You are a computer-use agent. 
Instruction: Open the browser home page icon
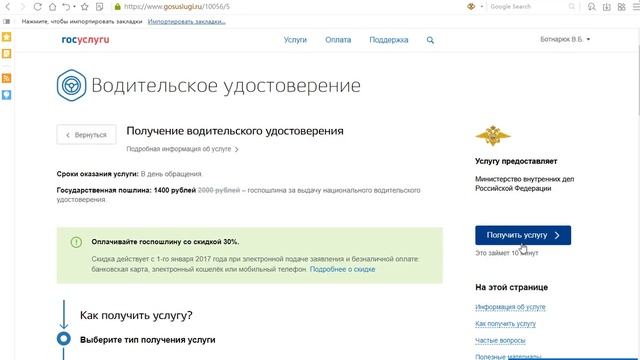pos(52,7)
